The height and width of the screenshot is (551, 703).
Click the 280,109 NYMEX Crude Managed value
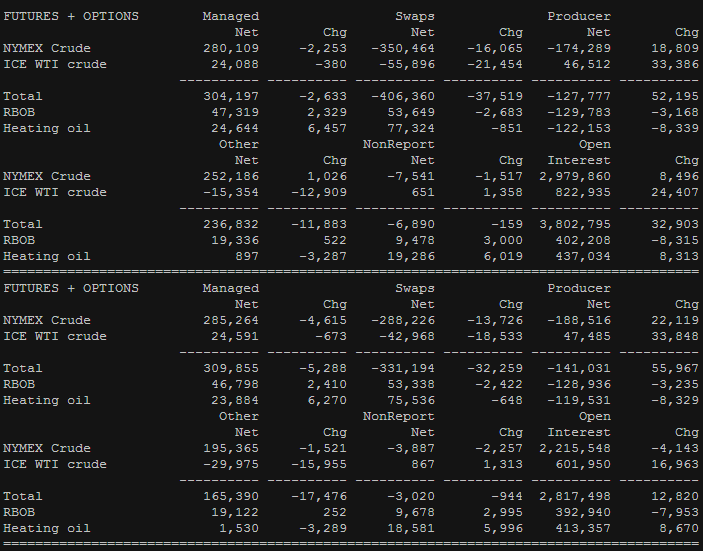point(231,48)
